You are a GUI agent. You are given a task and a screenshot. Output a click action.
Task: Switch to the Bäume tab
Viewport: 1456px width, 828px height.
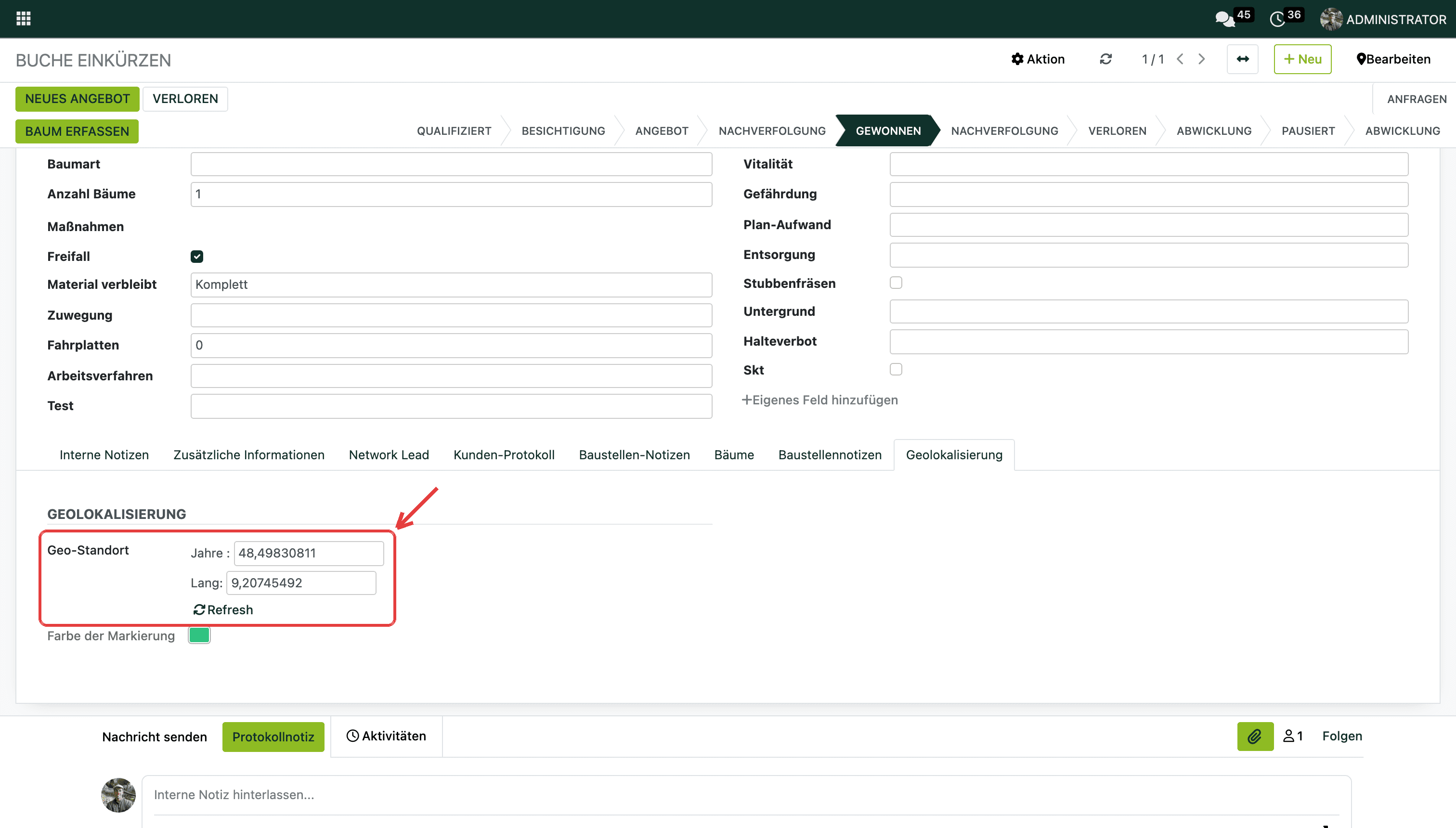point(734,455)
